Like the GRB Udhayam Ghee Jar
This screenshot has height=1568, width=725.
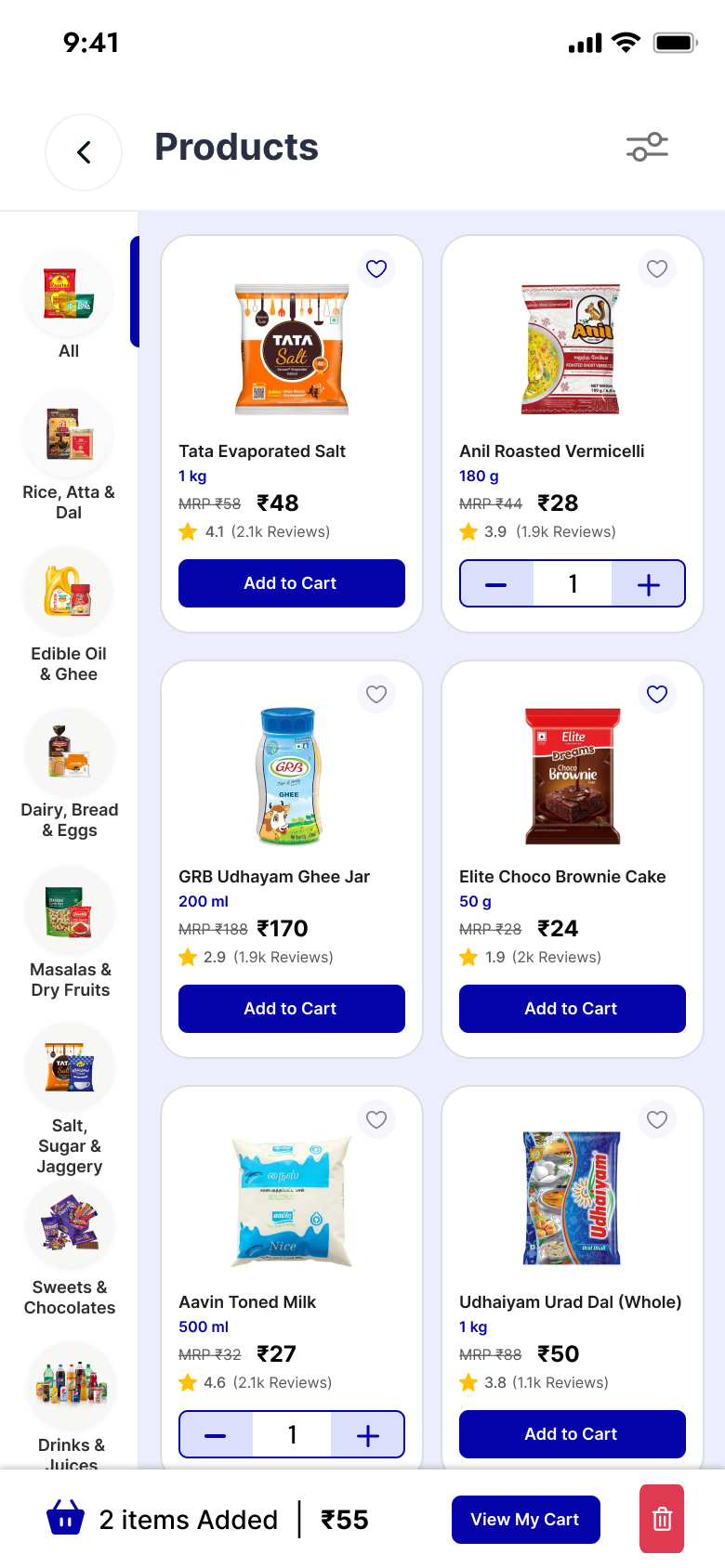pyautogui.click(x=376, y=694)
